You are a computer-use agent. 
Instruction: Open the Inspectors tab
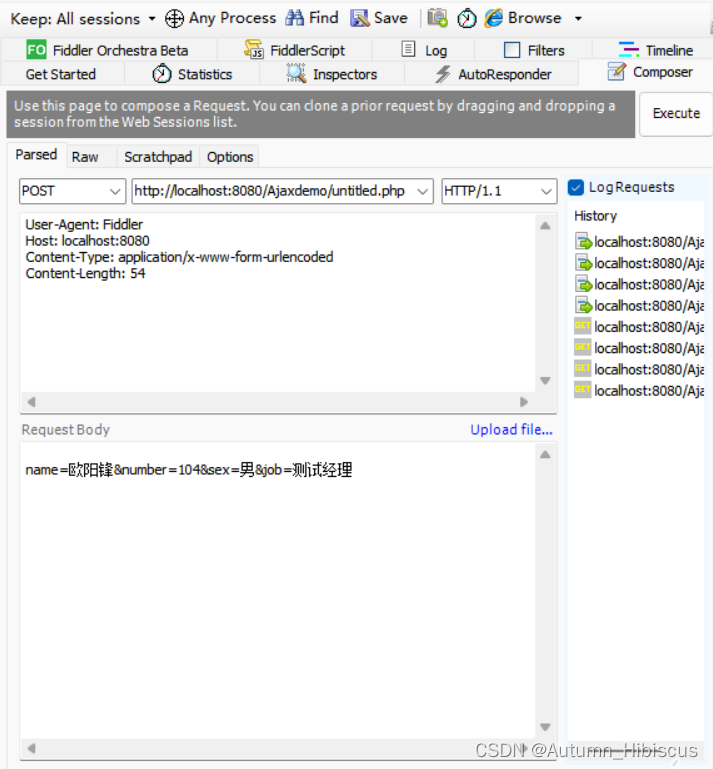pyautogui.click(x=332, y=74)
